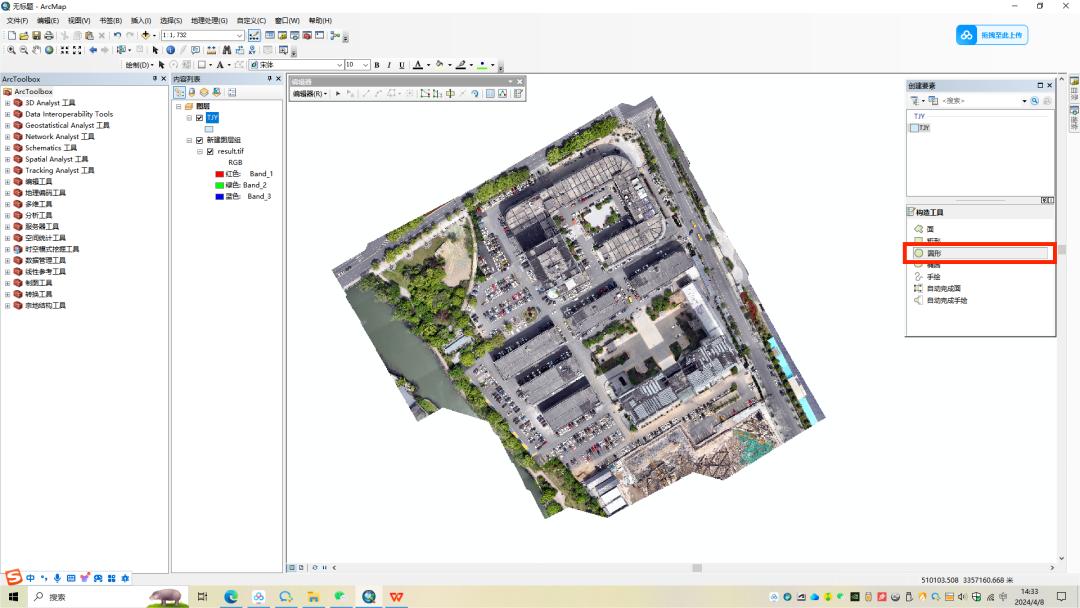The height and width of the screenshot is (608, 1080).
Task: Click the blue cloud upload button
Action: 992,35
